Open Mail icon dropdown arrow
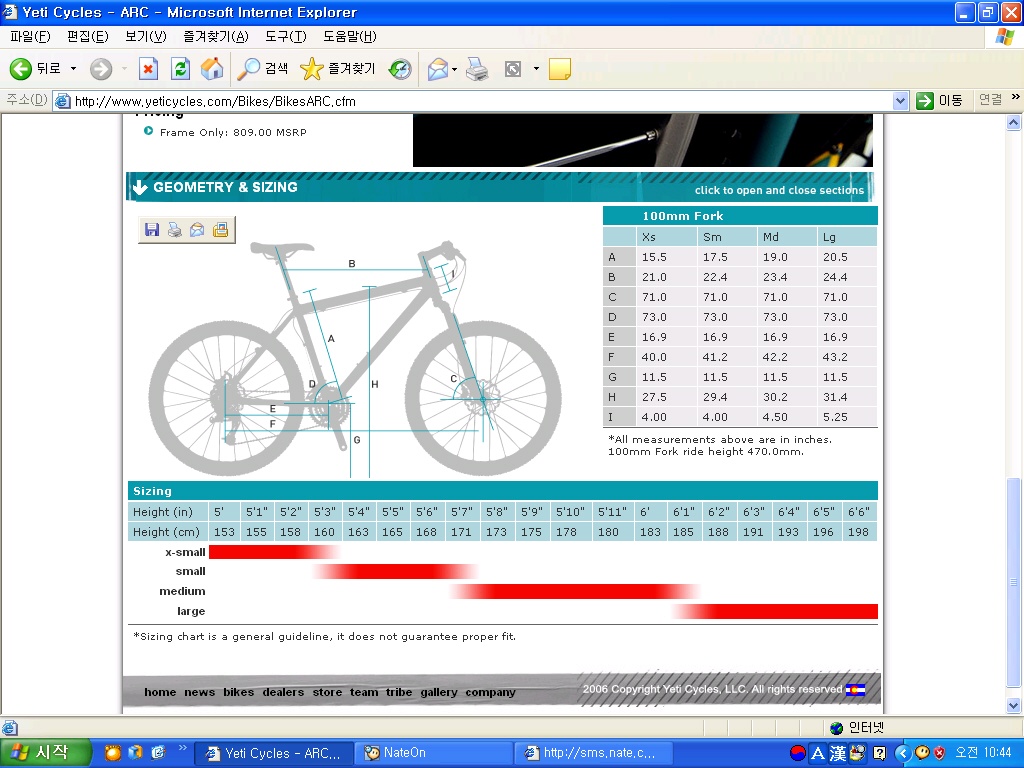 point(455,69)
